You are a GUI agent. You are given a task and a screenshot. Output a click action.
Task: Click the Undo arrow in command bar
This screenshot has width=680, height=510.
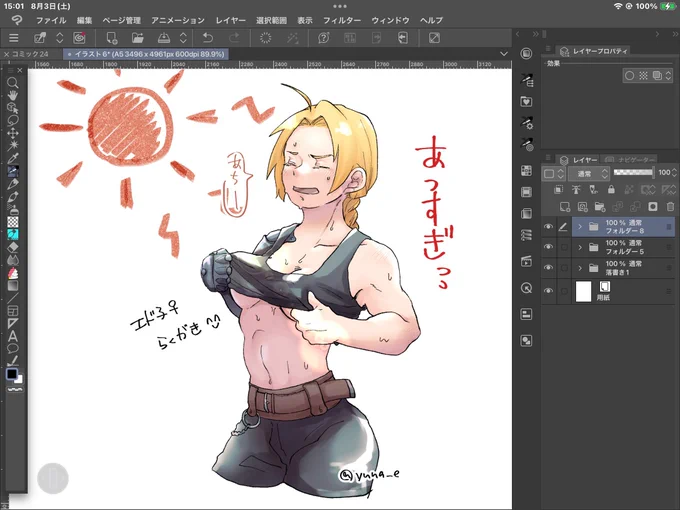[x=208, y=38]
